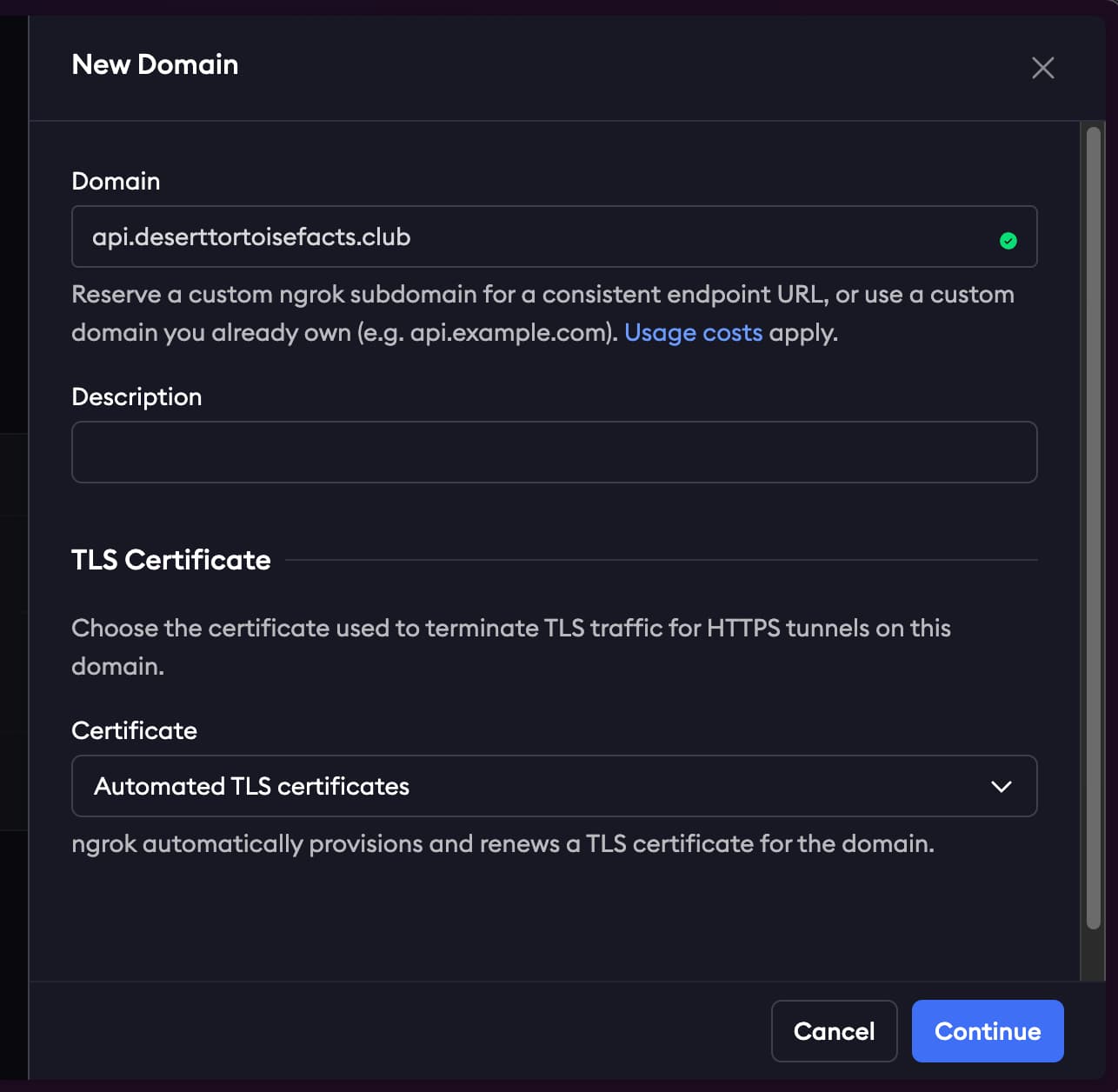
Task: Click the ngrok automatically provisions helper text
Action: click(502, 844)
